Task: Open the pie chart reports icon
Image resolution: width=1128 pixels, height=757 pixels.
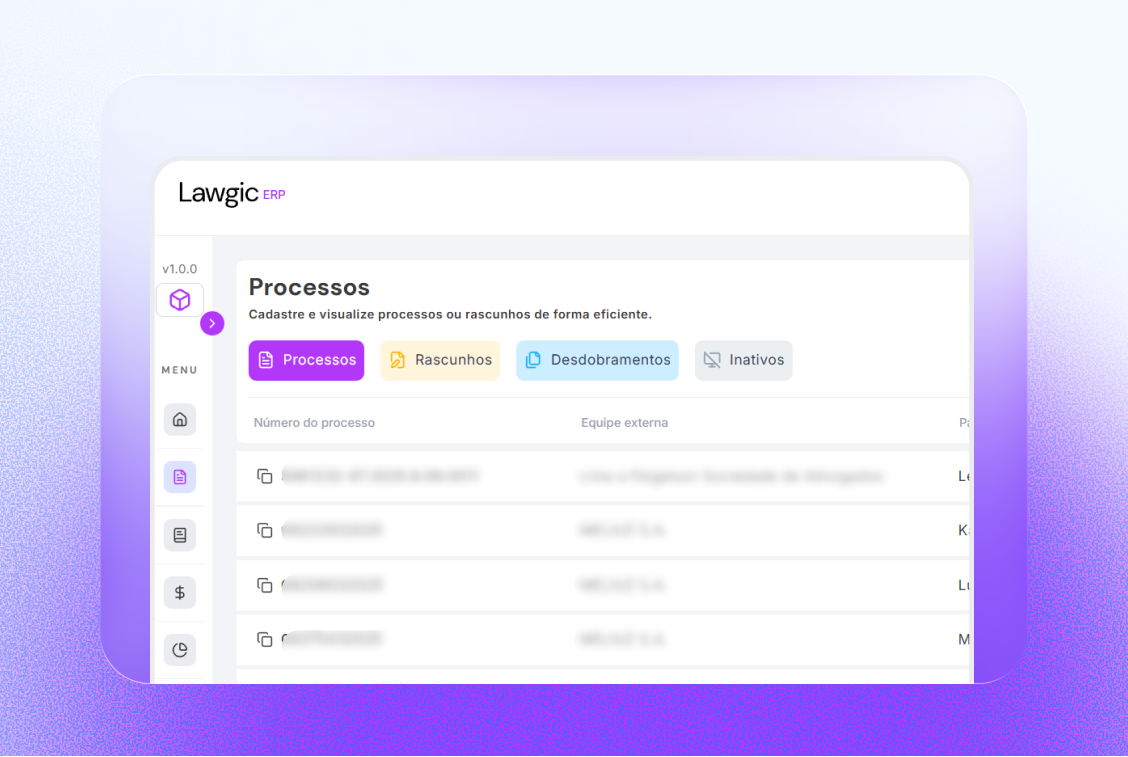Action: (x=180, y=650)
